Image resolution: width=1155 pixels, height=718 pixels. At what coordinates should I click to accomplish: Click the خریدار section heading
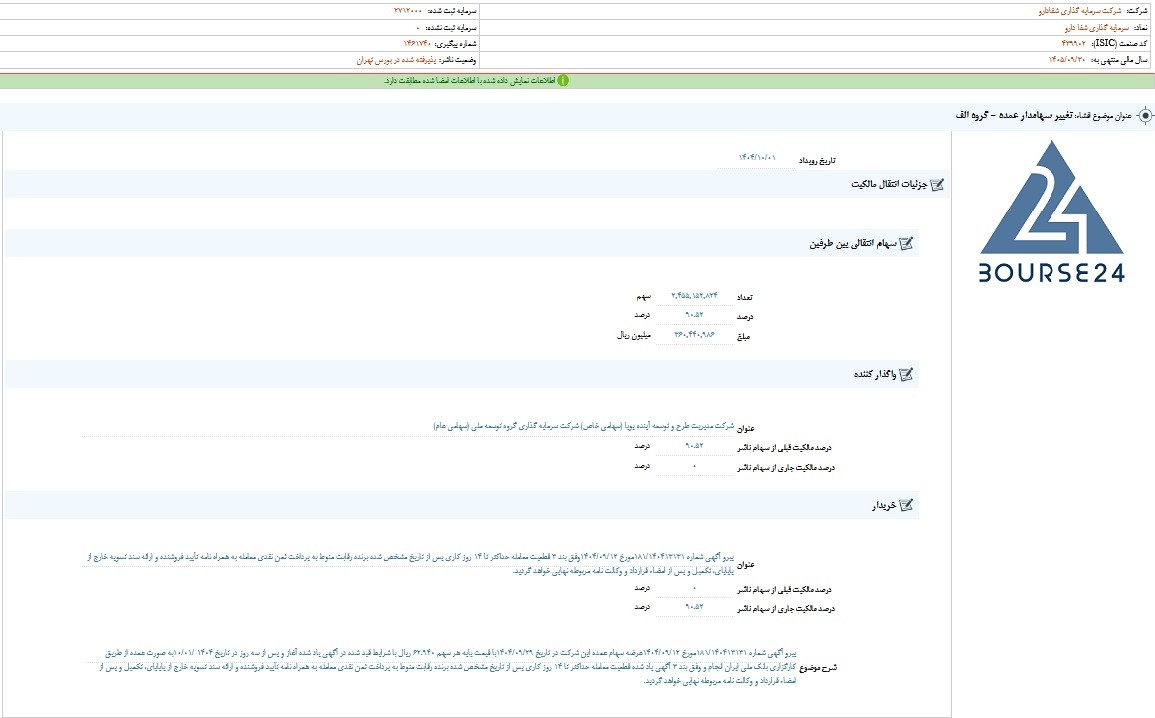884,506
